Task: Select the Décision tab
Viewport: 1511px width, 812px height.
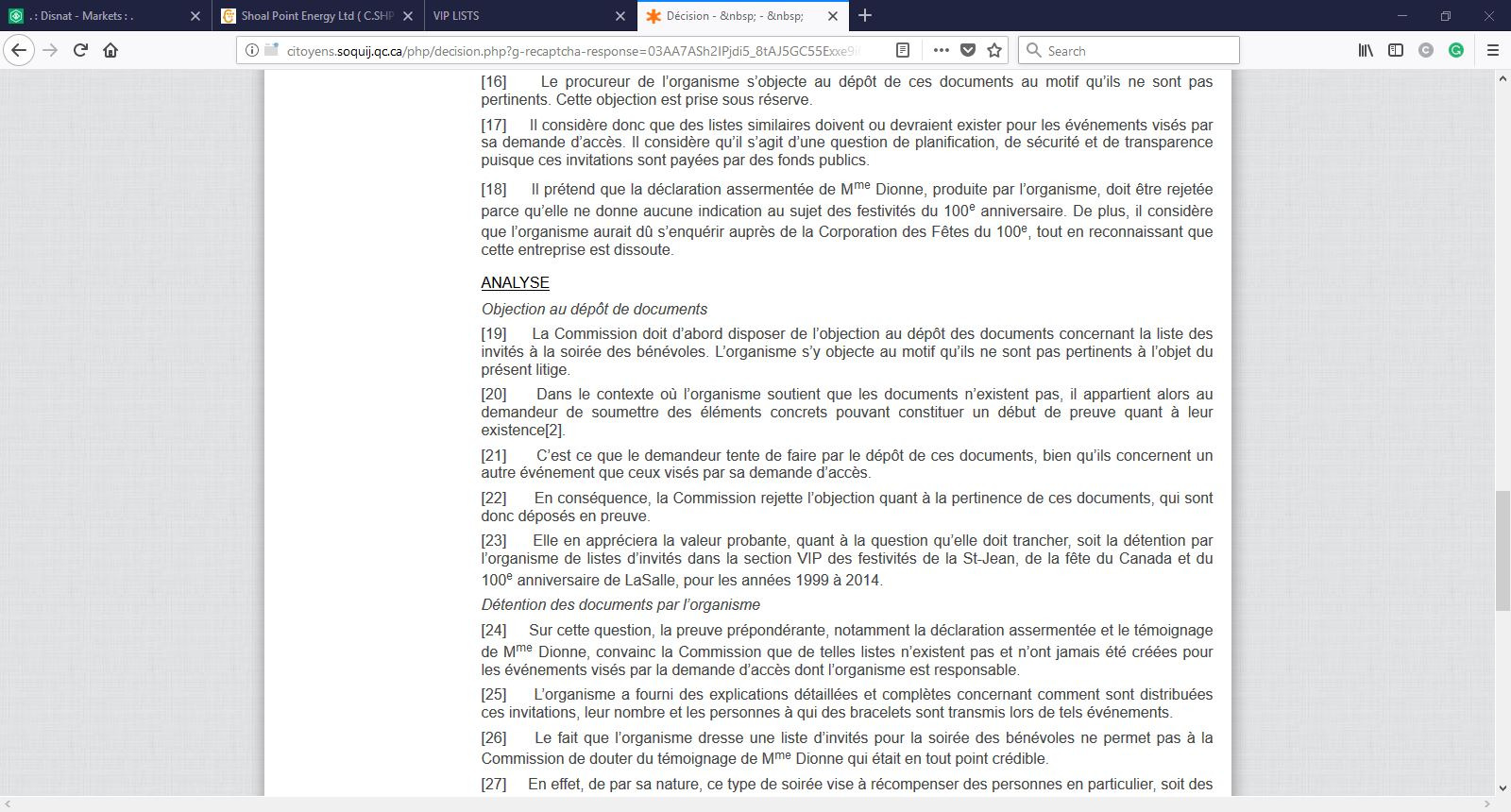Action: point(741,16)
